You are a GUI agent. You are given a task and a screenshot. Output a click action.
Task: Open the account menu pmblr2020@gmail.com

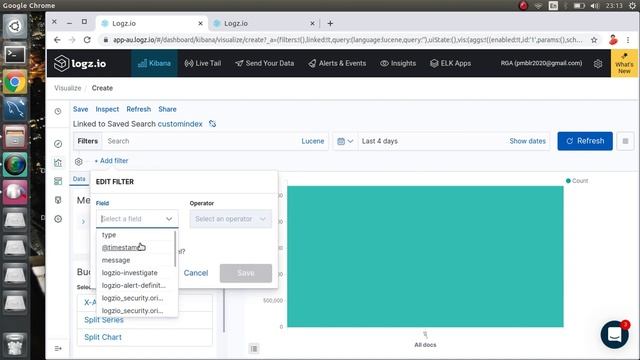tap(541, 63)
